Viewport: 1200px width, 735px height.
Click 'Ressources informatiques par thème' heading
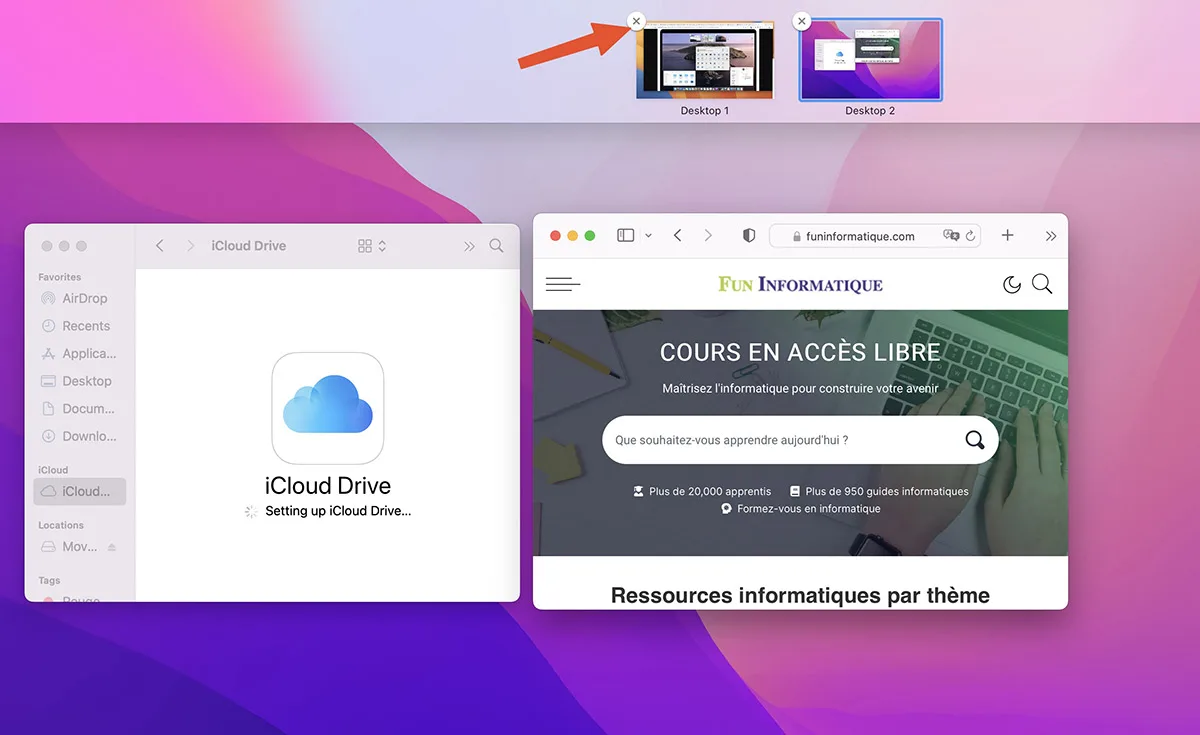click(x=800, y=595)
